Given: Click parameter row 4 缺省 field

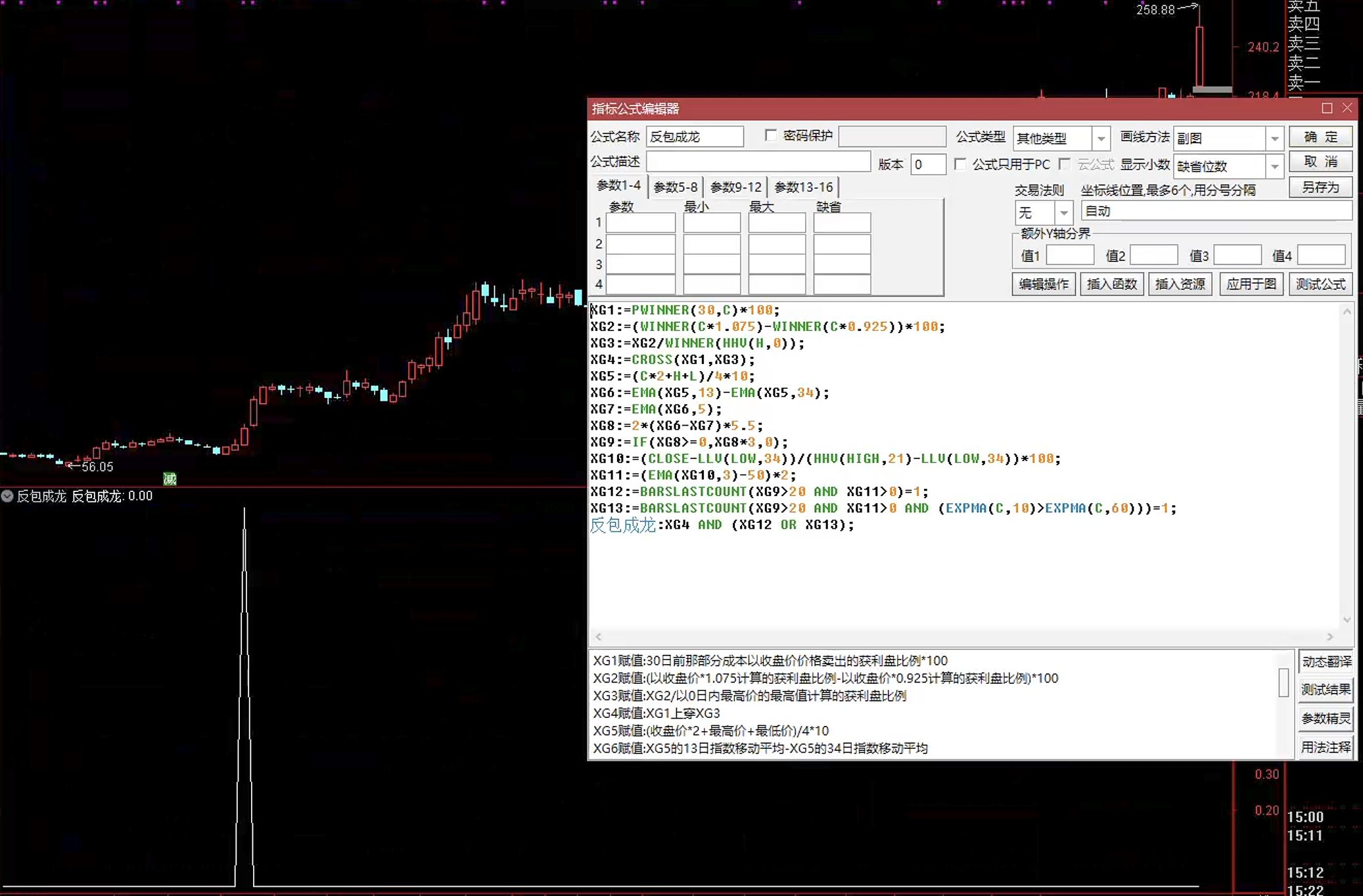Looking at the screenshot, I should tap(842, 284).
